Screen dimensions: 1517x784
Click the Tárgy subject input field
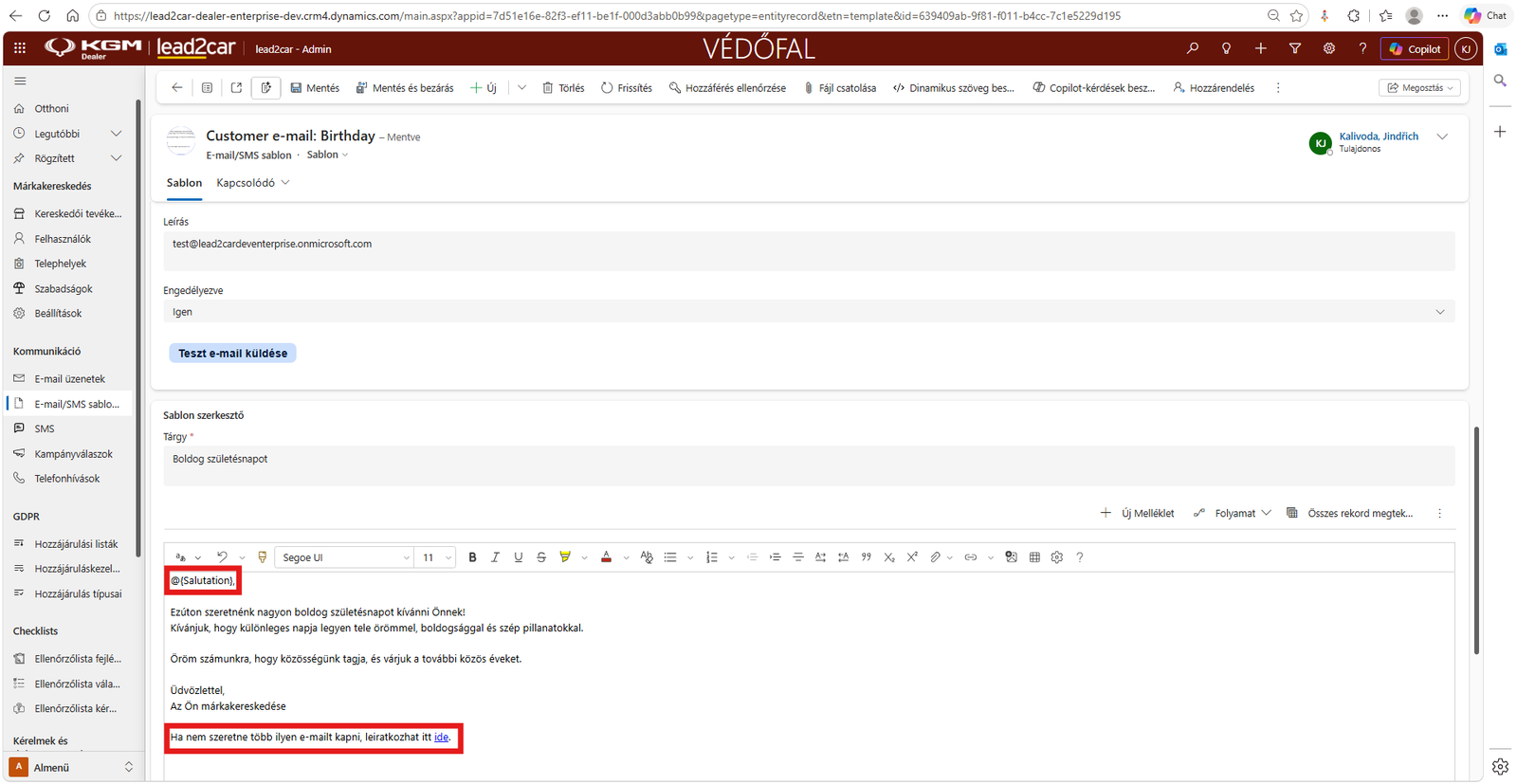tap(809, 465)
